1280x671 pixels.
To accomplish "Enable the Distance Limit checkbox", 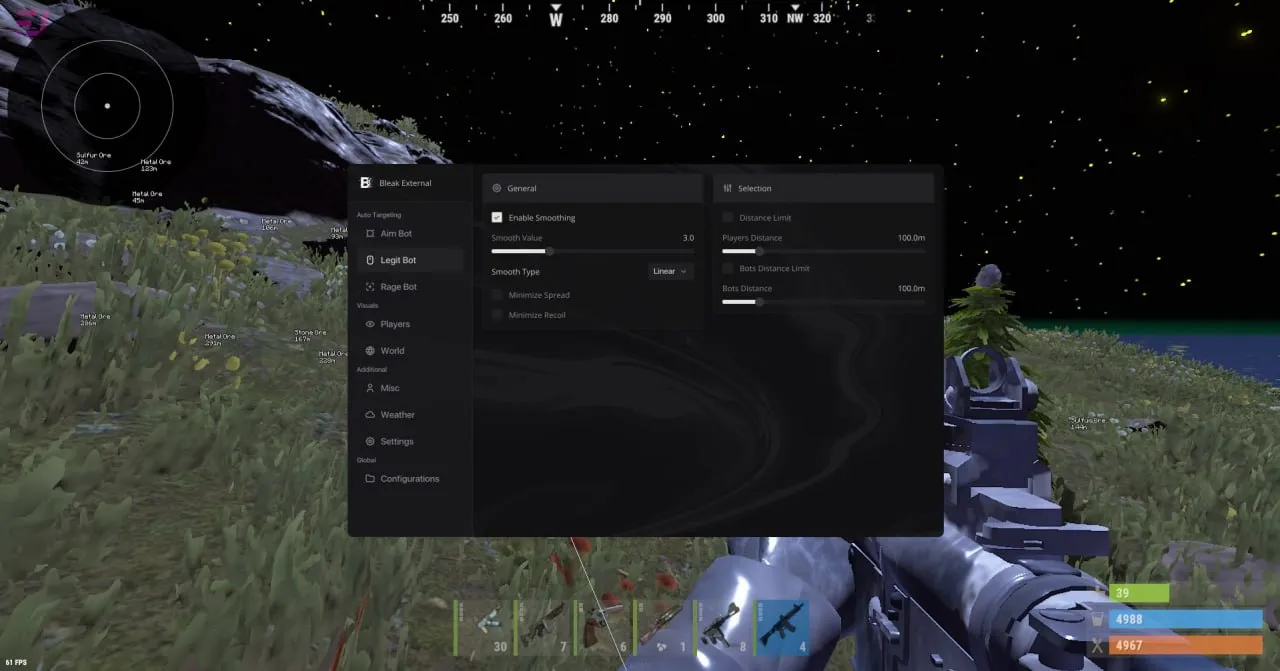I will click(728, 217).
